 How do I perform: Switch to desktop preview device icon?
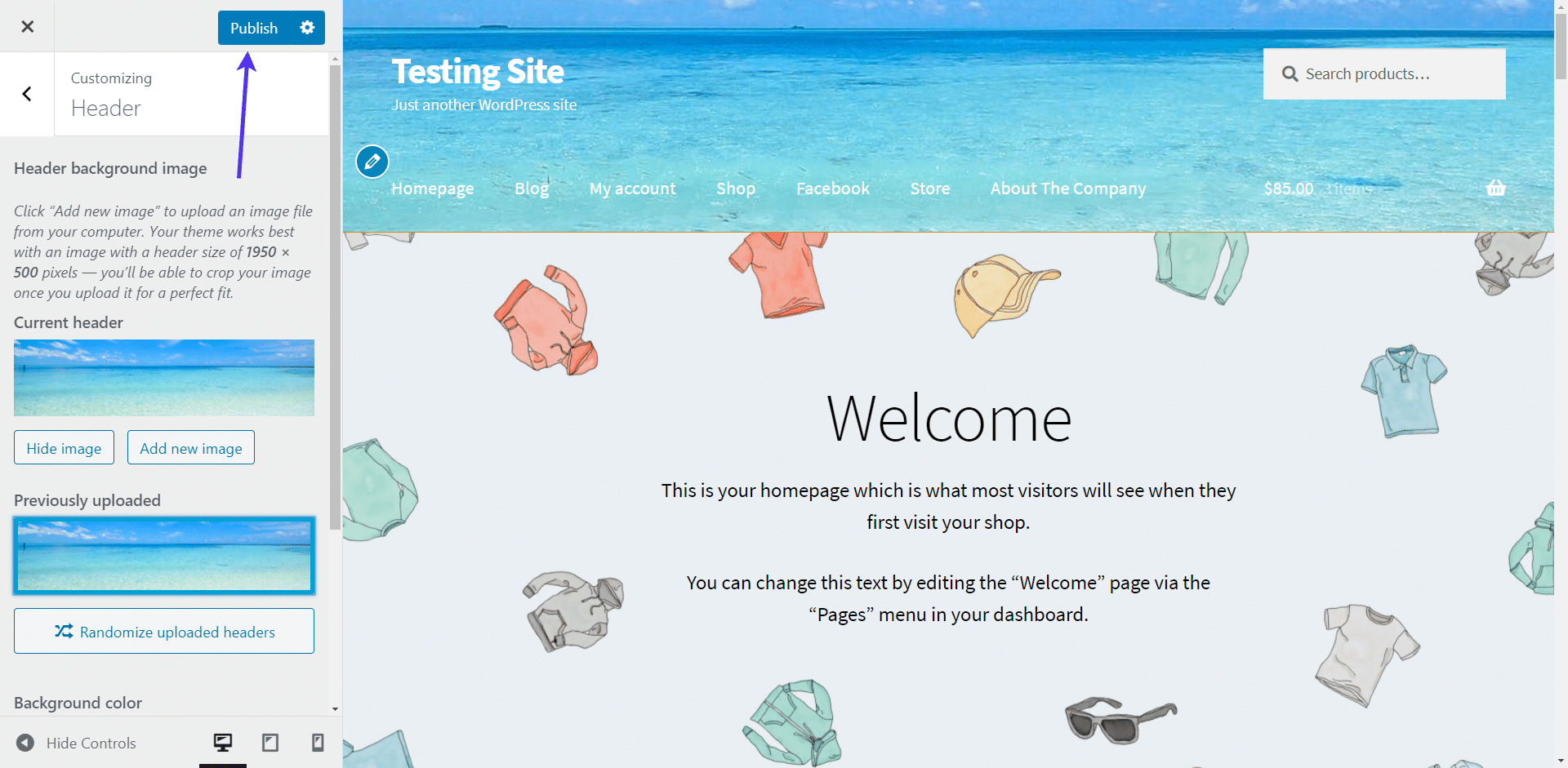[x=223, y=742]
